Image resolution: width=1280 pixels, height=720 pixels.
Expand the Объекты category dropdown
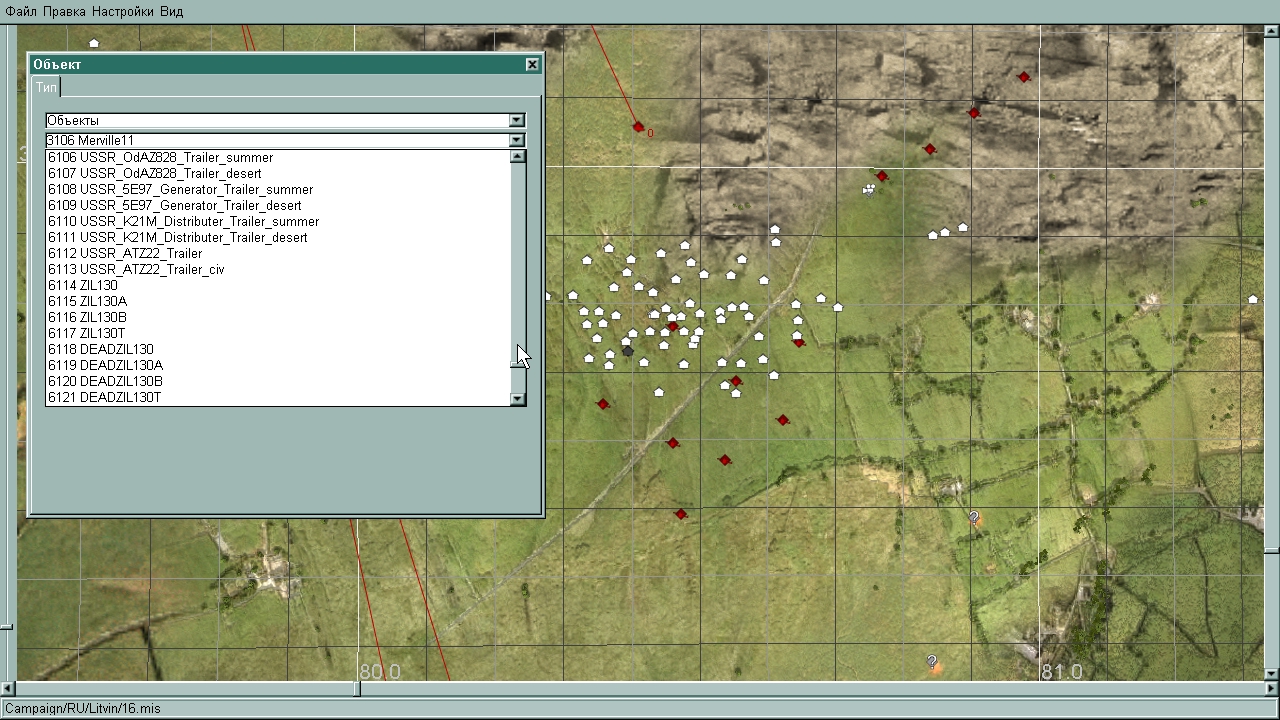516,121
